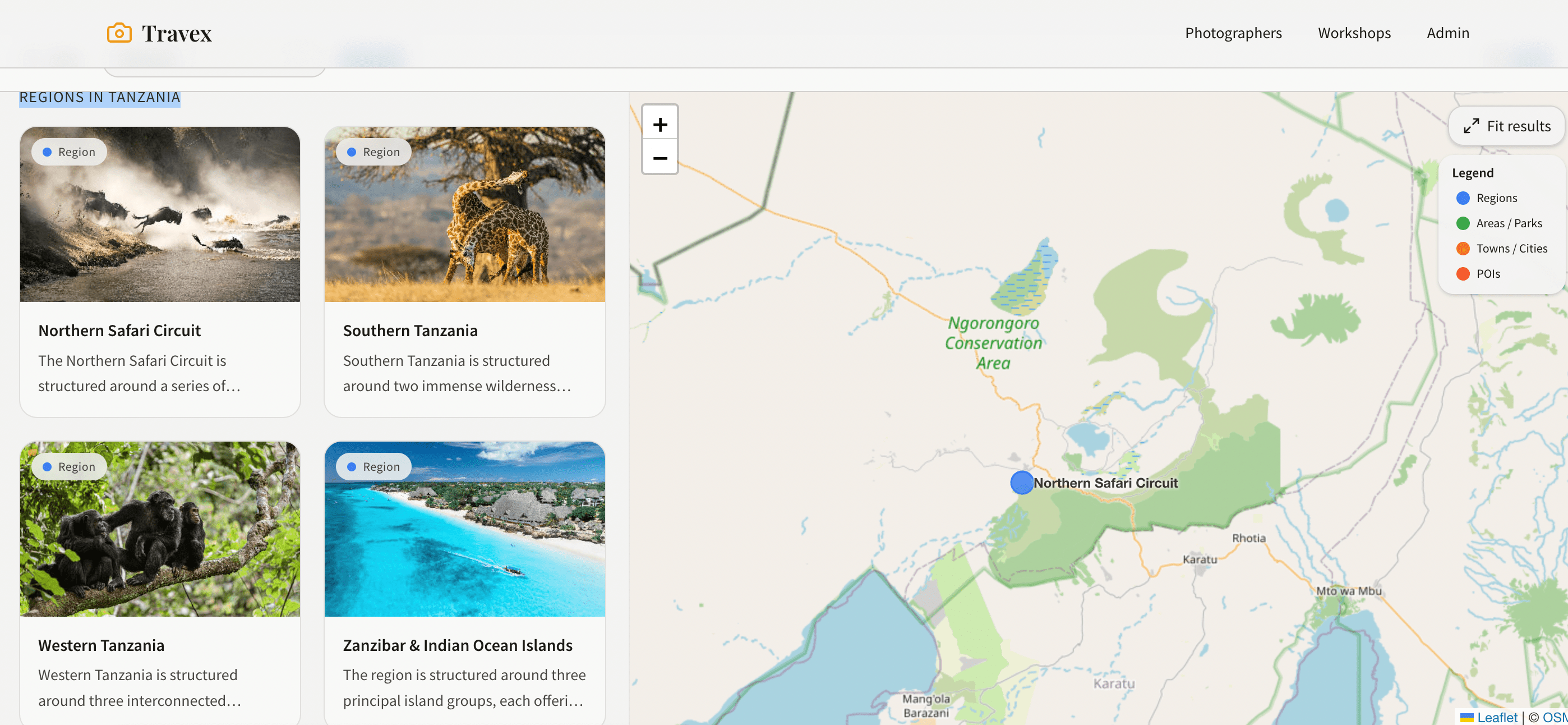The height and width of the screenshot is (725, 1568).
Task: Click the Zanzibar region description text
Action: point(464,688)
